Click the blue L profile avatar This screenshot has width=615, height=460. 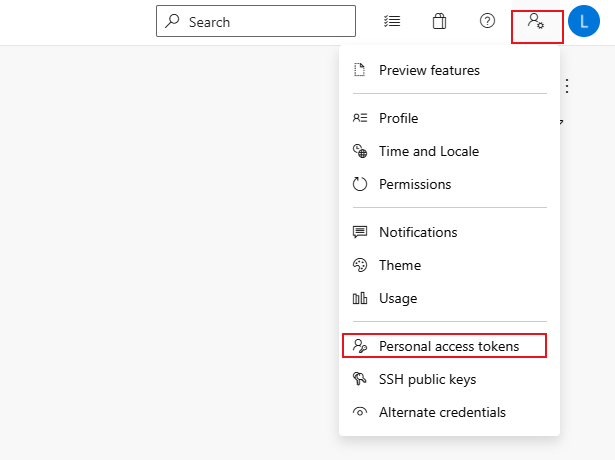pyautogui.click(x=584, y=21)
